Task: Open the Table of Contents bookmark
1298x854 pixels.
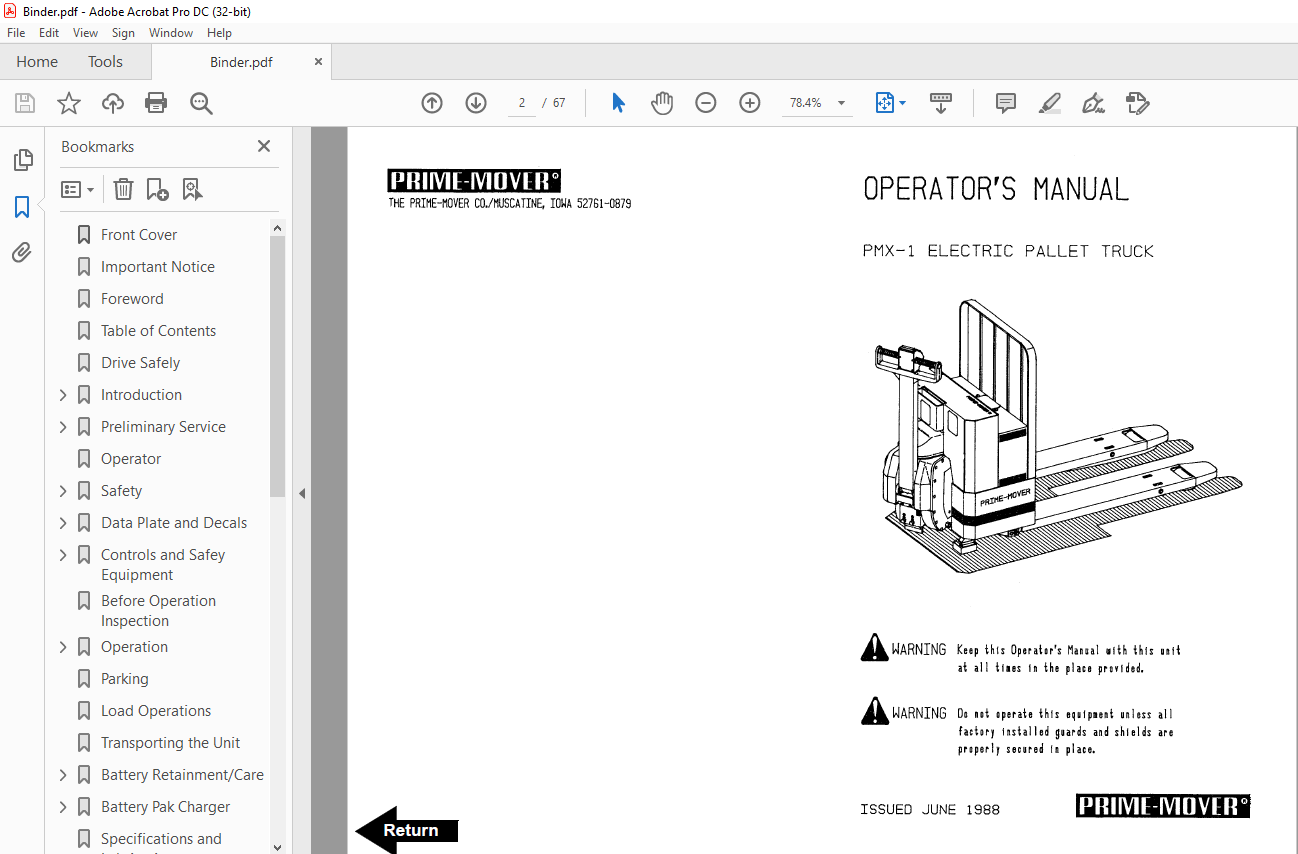Action: coord(158,331)
